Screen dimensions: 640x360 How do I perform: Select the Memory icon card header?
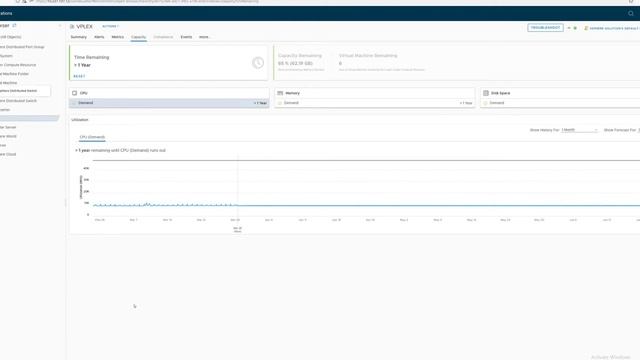point(280,93)
